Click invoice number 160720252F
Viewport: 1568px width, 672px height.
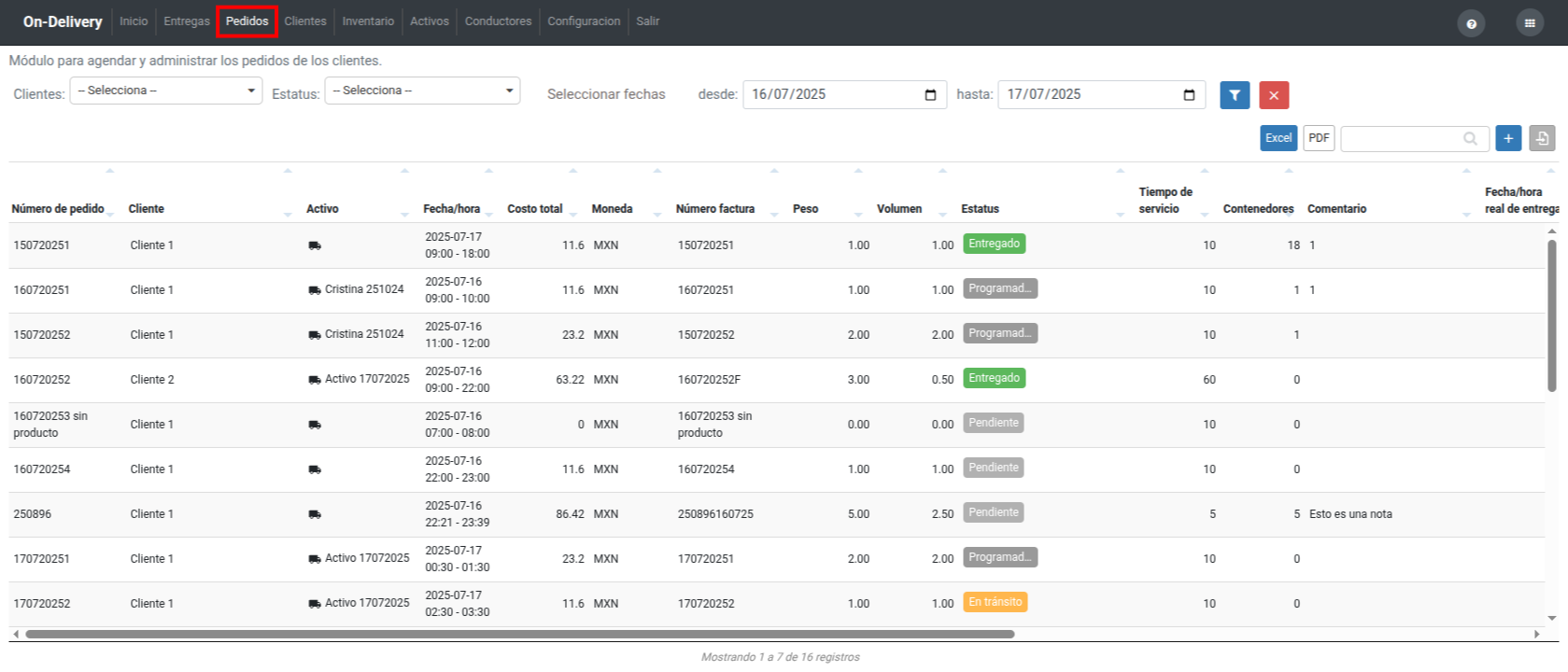pyautogui.click(x=709, y=380)
